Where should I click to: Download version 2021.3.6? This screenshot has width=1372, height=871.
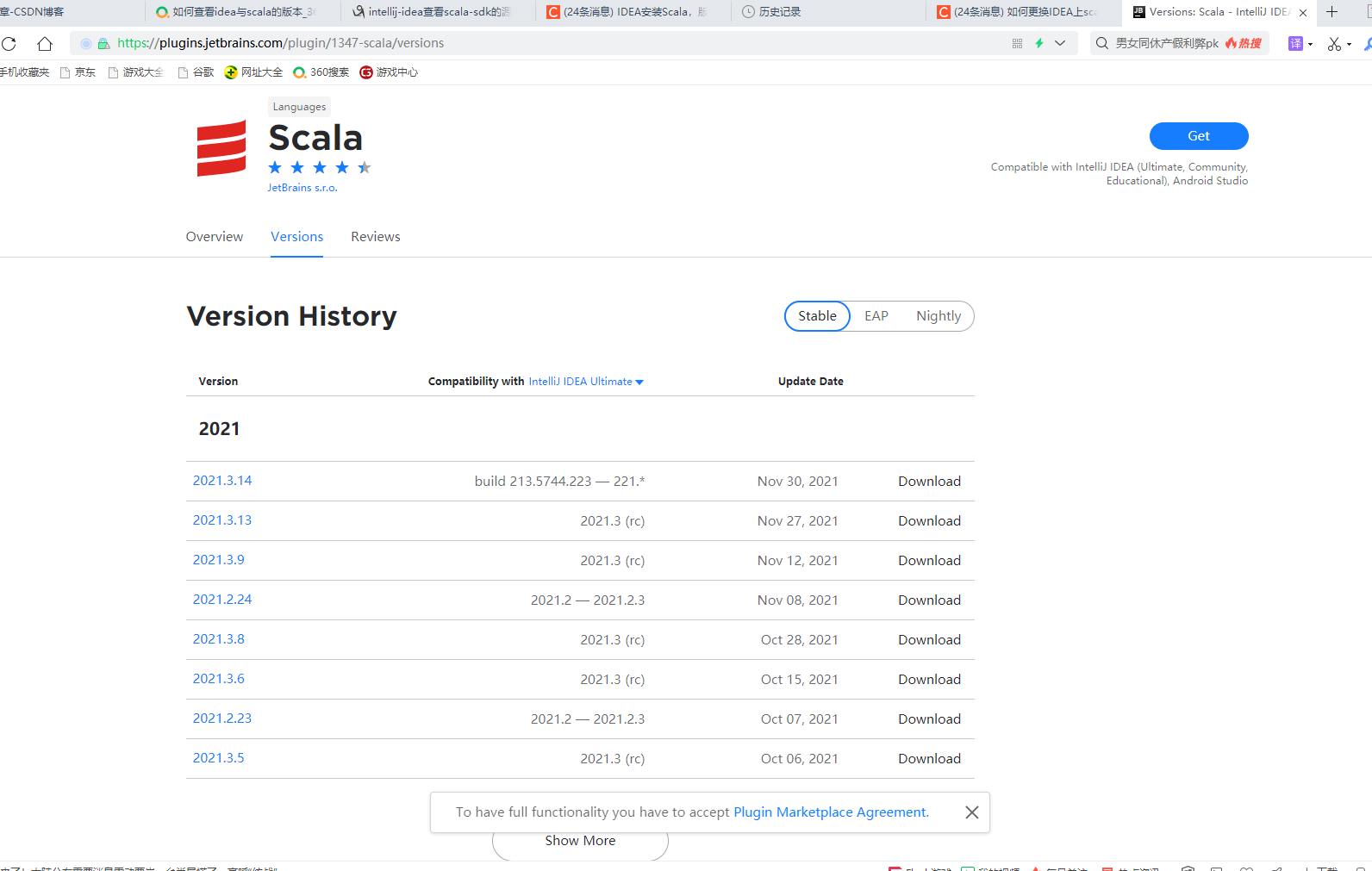coord(929,680)
